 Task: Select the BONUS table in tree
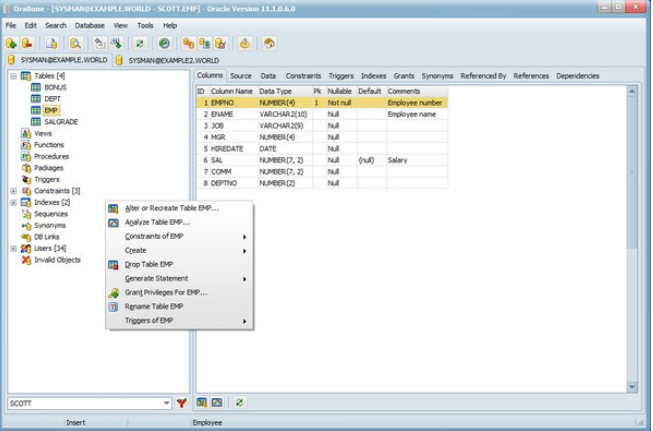coord(55,87)
